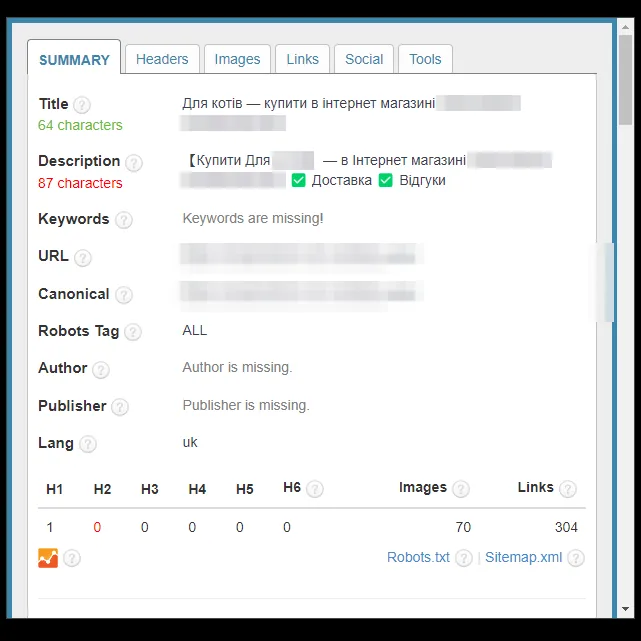The image size is (641, 641).
Task: Click the Links count 304
Action: 566,527
